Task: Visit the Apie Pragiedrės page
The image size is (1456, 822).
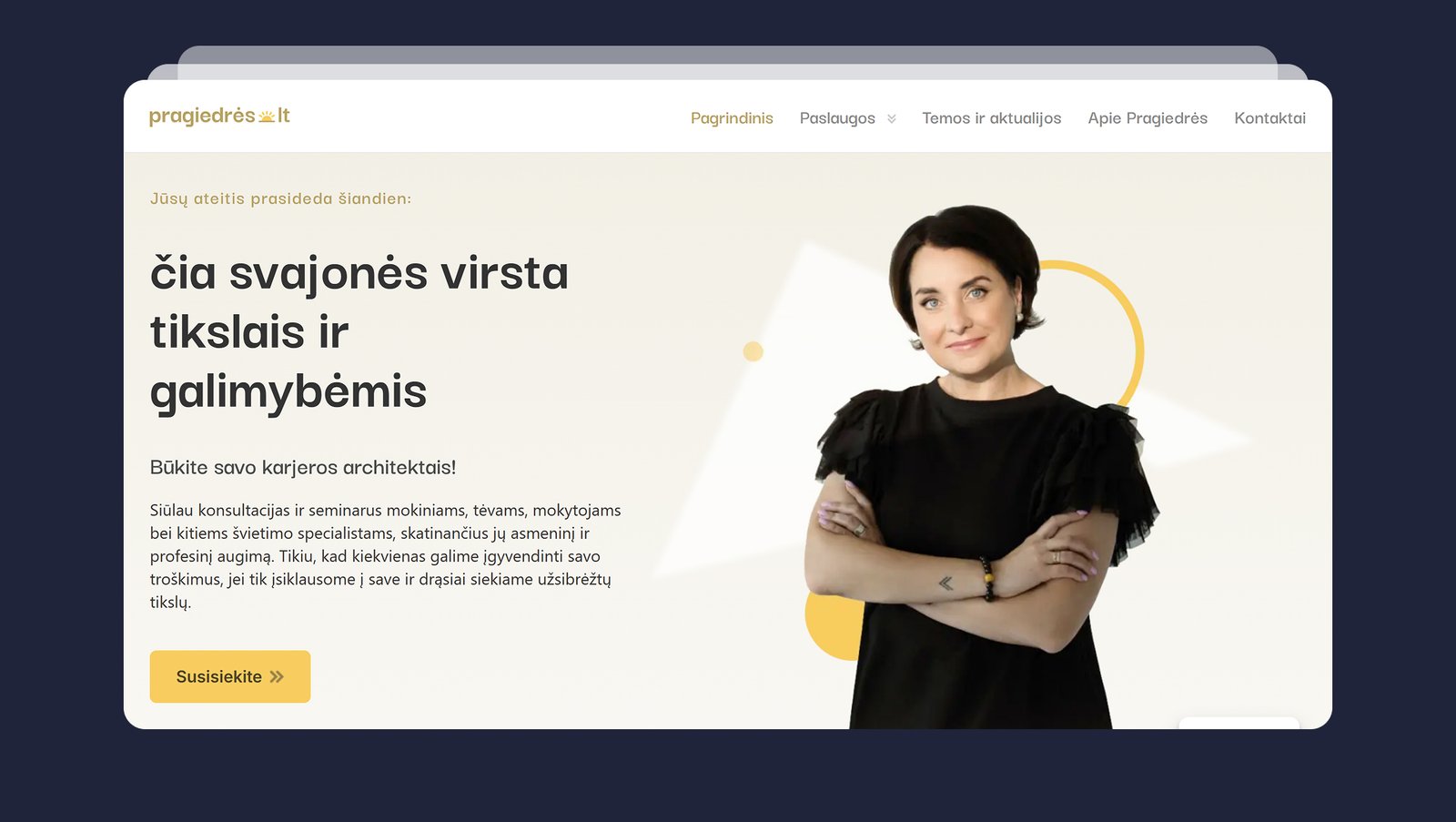Action: coord(1148,118)
